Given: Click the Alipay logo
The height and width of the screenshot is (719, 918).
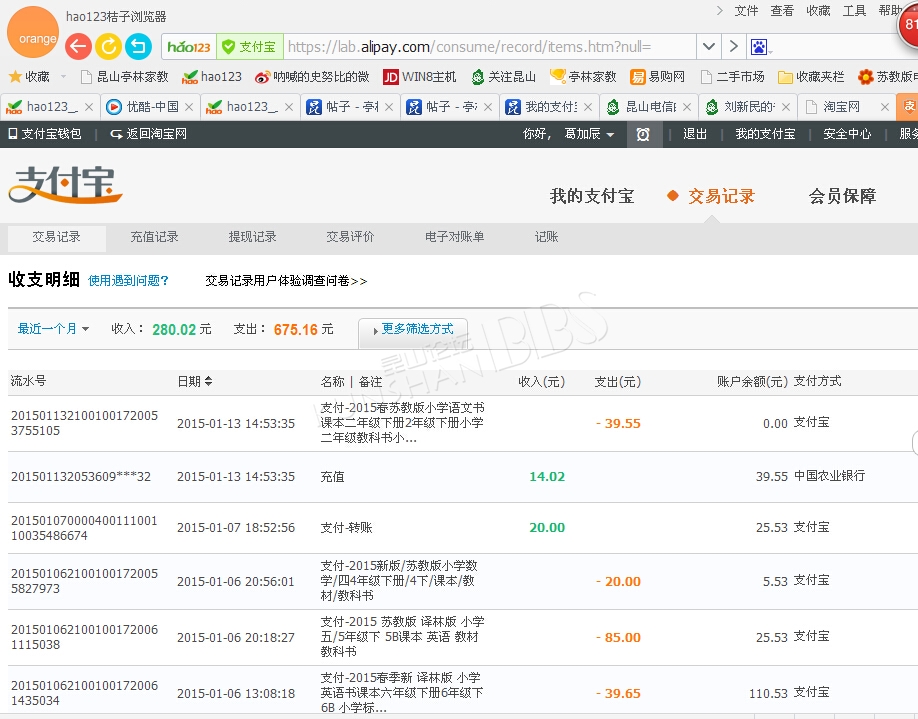Looking at the screenshot, I should (x=66, y=186).
